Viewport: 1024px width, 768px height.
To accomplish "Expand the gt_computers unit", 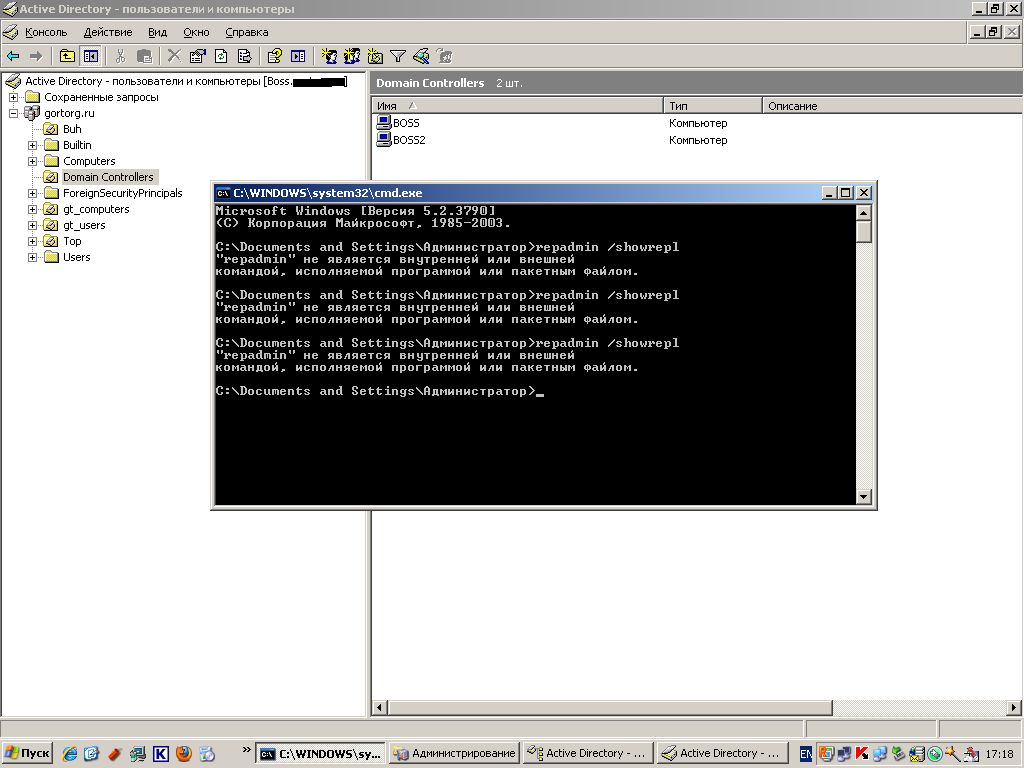I will tap(32, 209).
